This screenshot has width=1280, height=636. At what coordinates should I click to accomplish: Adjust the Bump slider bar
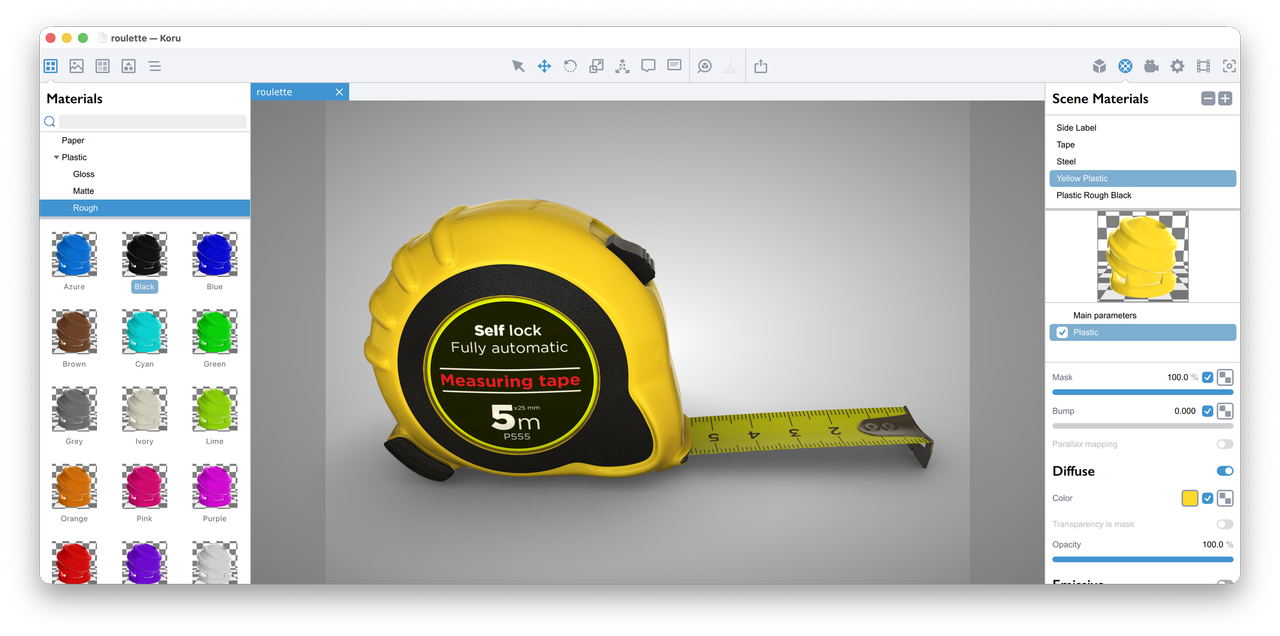coord(1143,426)
